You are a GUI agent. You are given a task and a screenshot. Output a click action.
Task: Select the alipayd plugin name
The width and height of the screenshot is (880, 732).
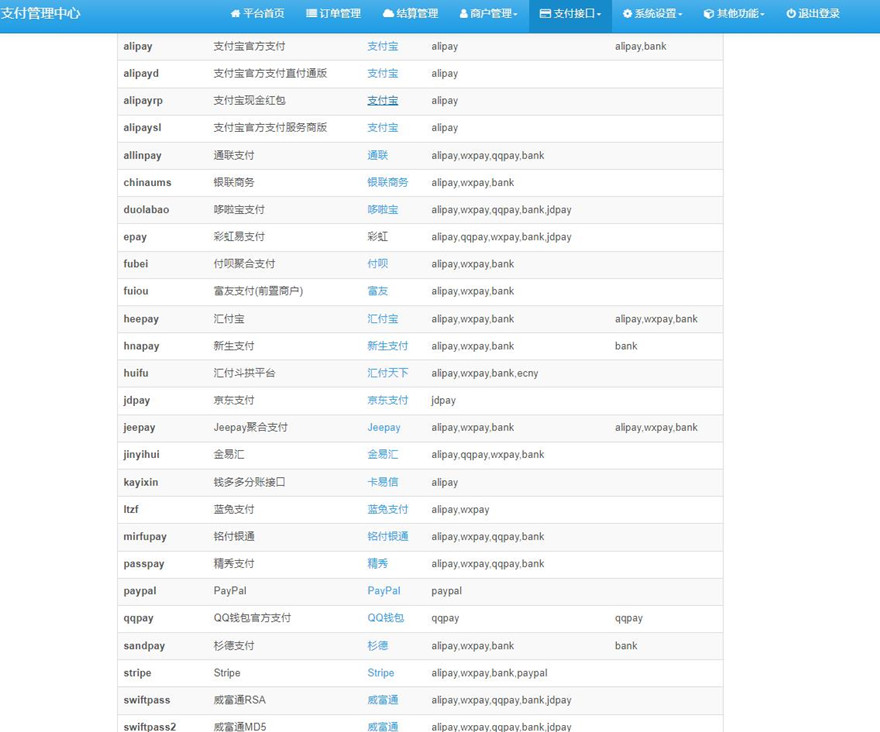tap(141, 74)
